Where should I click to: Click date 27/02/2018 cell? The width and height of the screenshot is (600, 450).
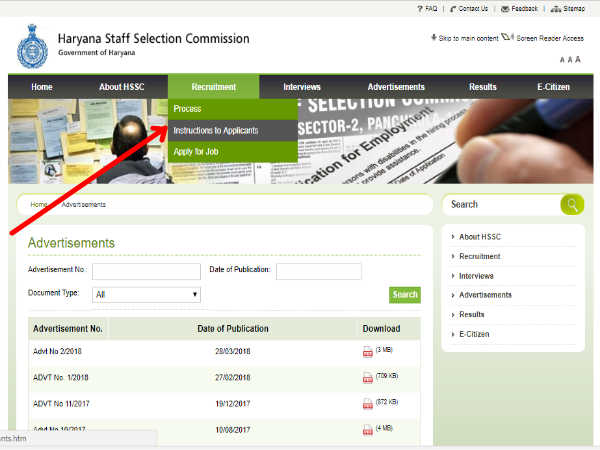point(233,378)
